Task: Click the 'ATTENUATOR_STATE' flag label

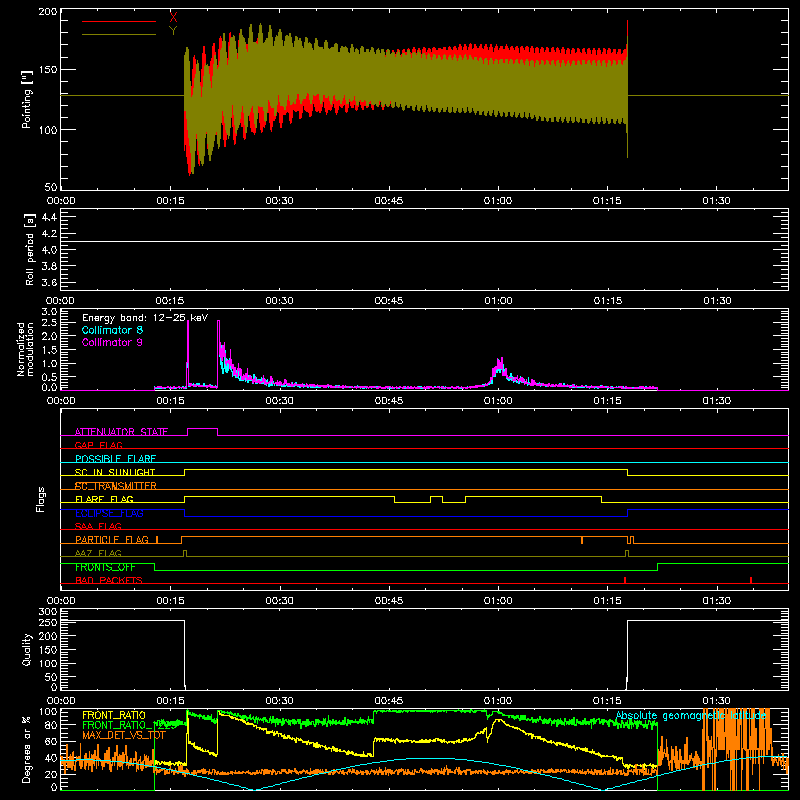Action: click(x=121, y=432)
